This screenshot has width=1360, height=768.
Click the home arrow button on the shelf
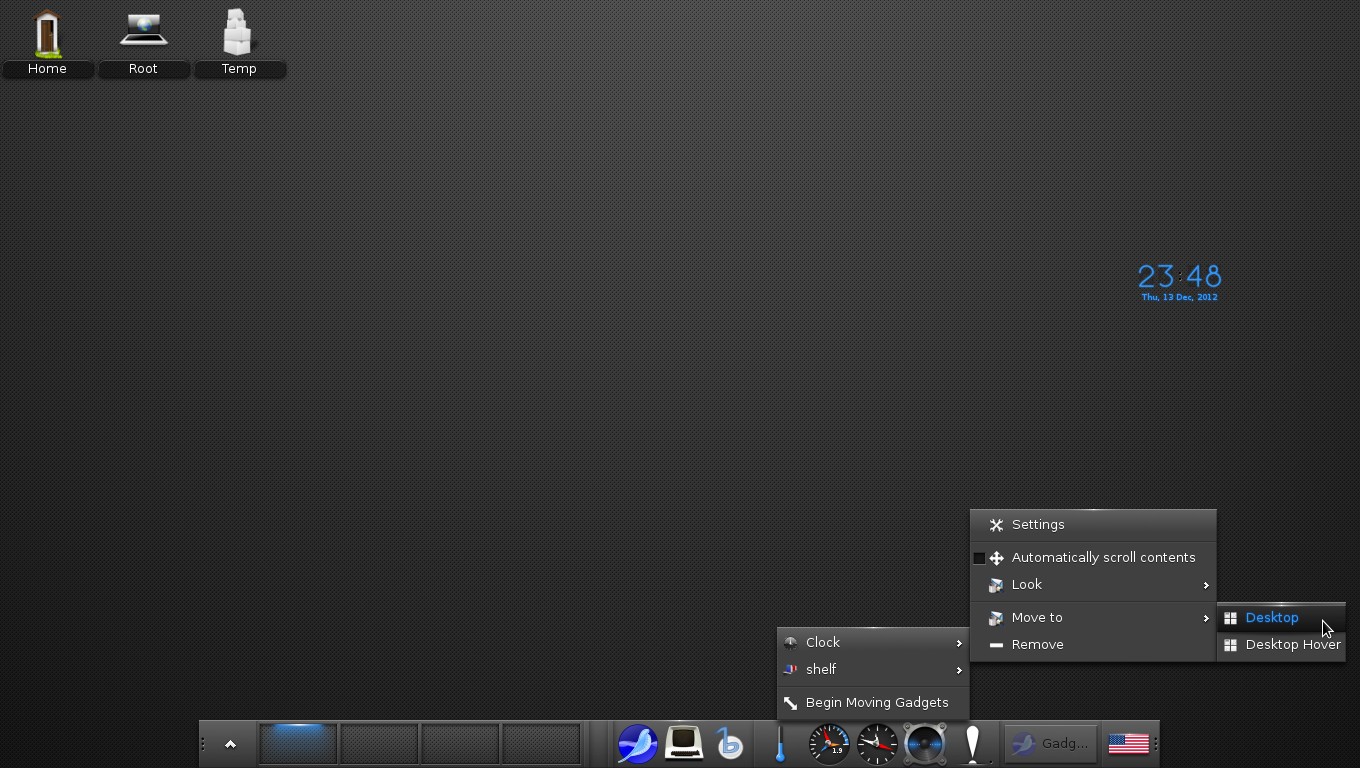pos(229,744)
